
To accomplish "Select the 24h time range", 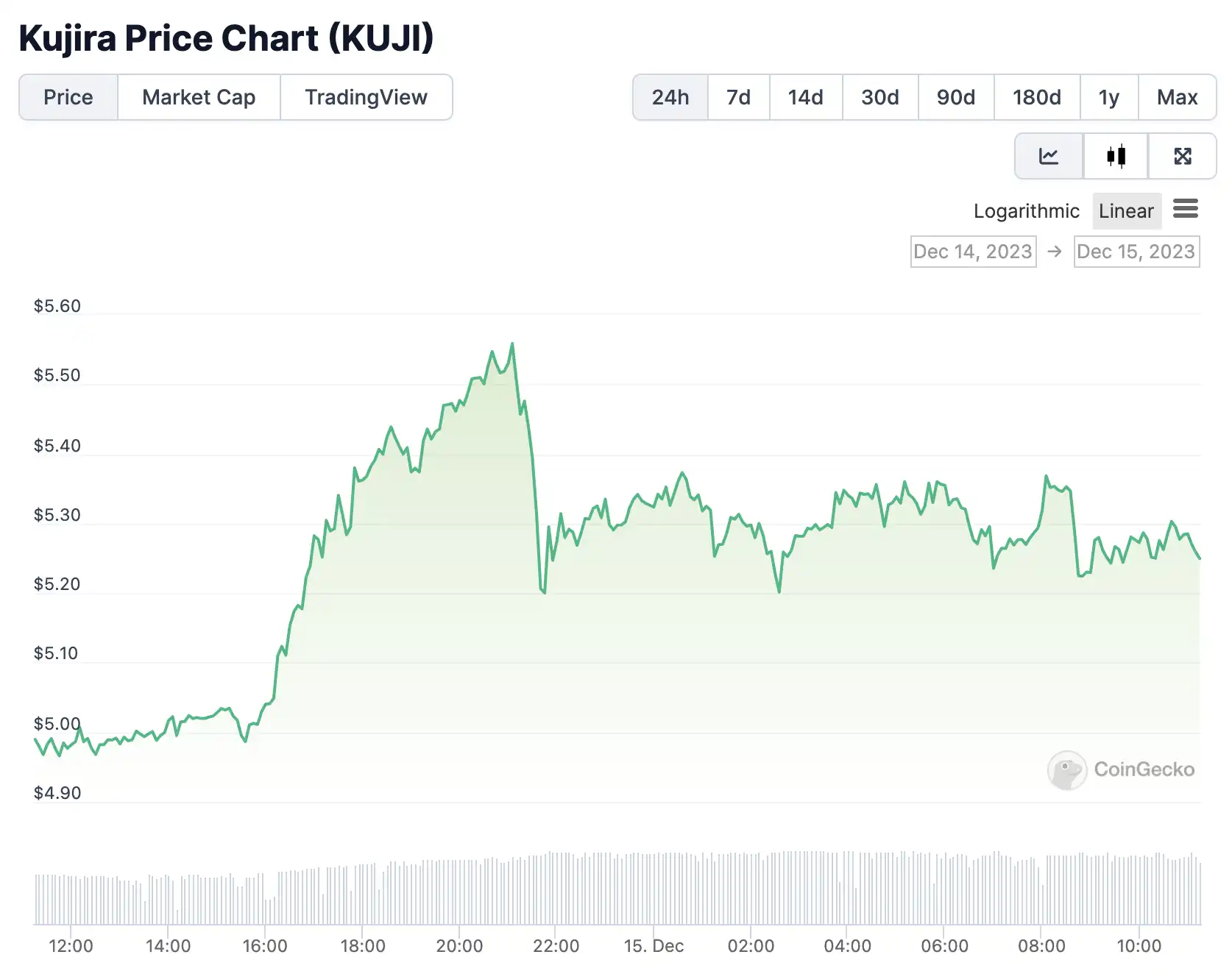I will (670, 97).
